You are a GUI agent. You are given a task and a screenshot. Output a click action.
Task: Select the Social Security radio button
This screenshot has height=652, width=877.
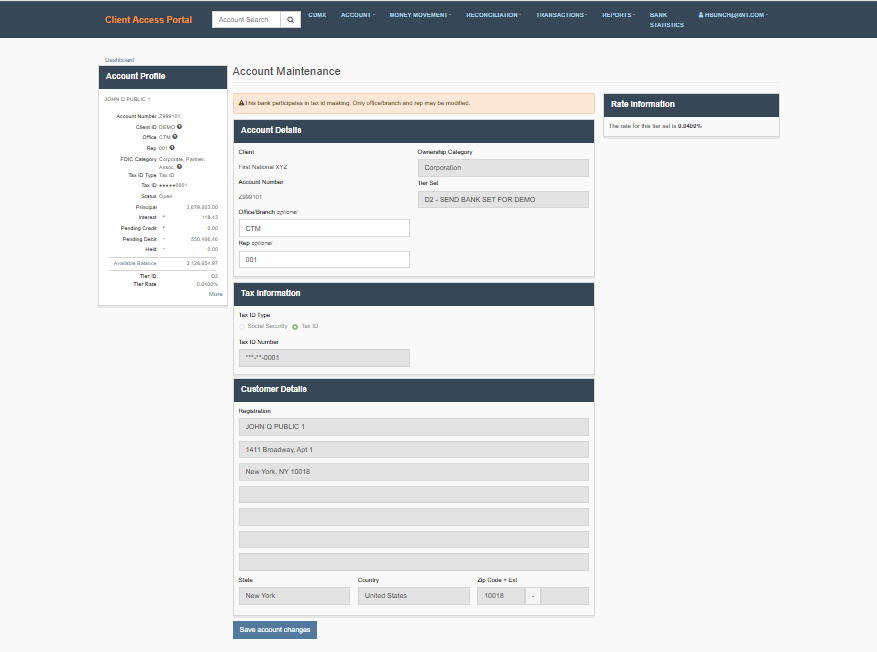click(x=242, y=327)
